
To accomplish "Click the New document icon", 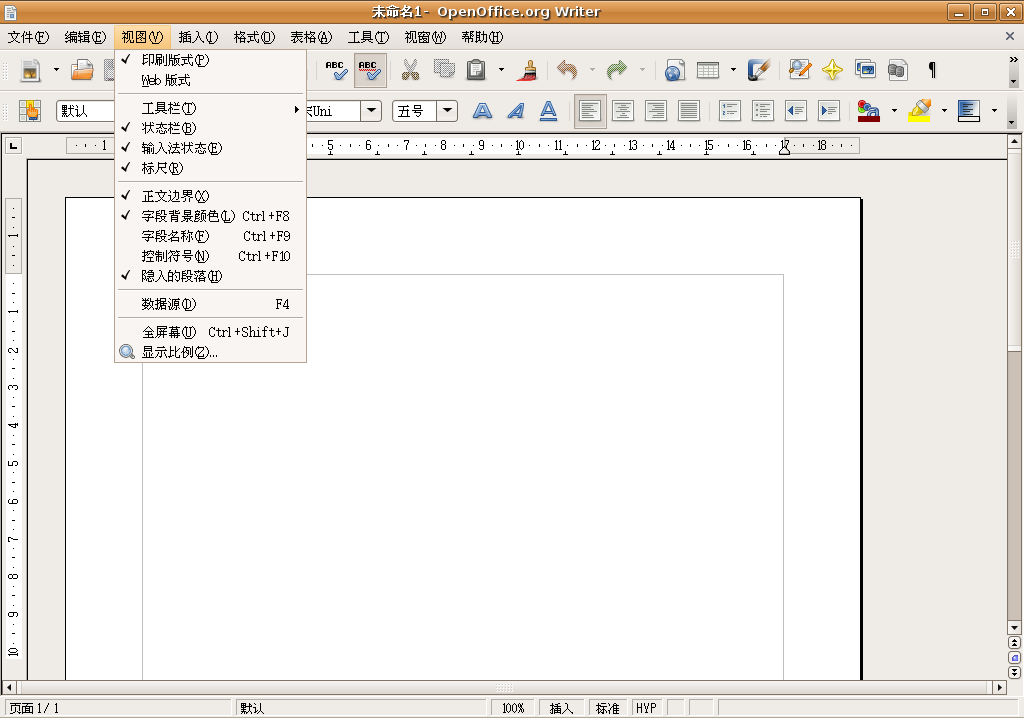I will 31,70.
